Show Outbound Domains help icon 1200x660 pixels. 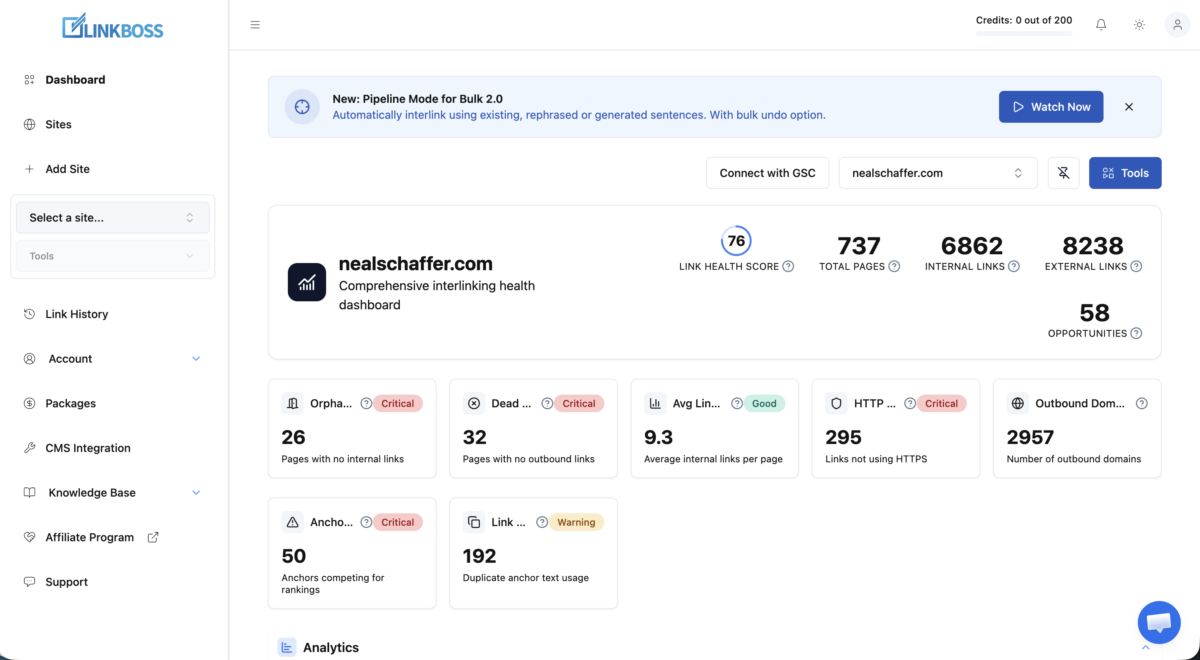(1142, 404)
